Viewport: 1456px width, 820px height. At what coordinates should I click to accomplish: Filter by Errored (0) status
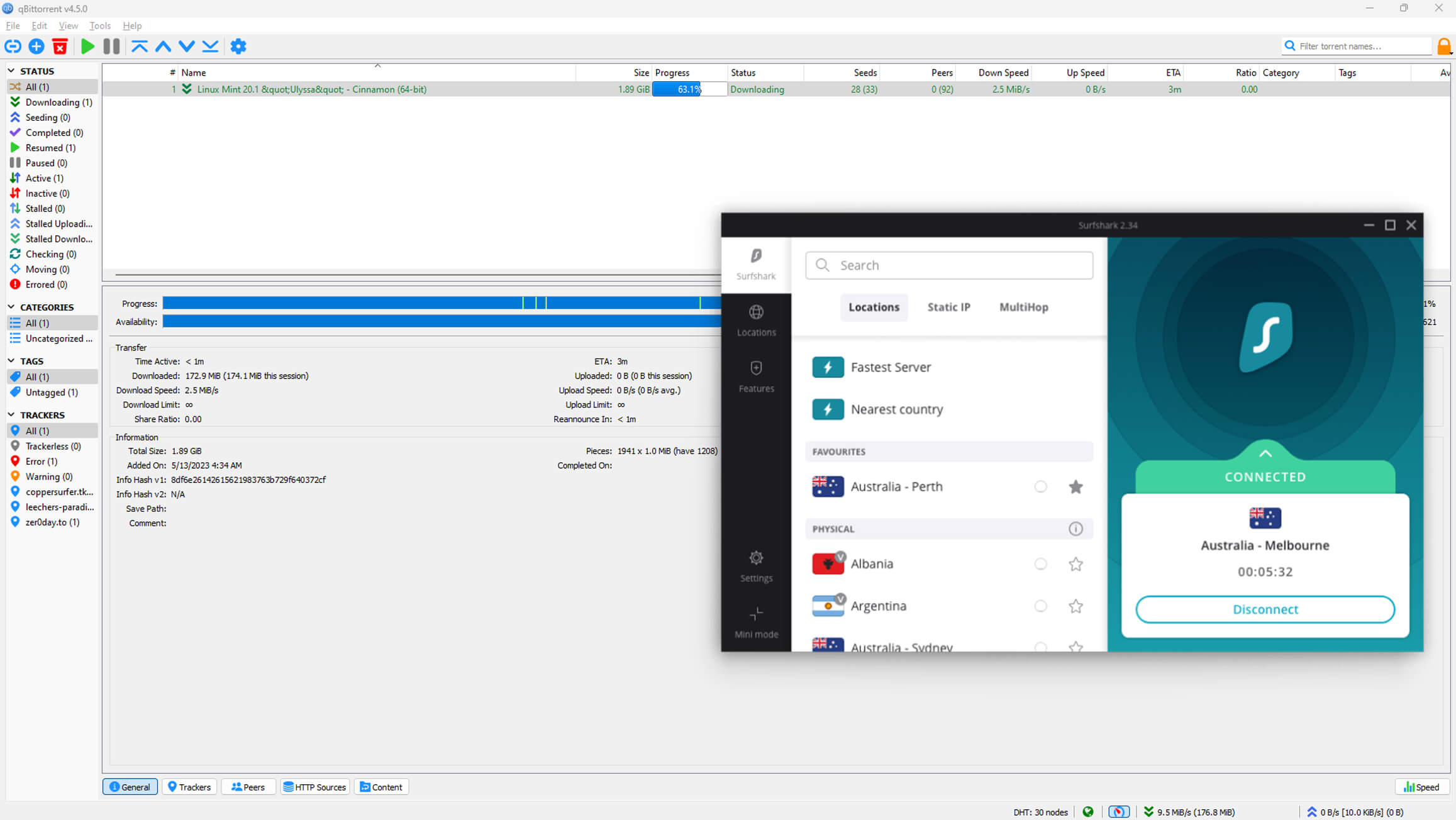coord(52,284)
